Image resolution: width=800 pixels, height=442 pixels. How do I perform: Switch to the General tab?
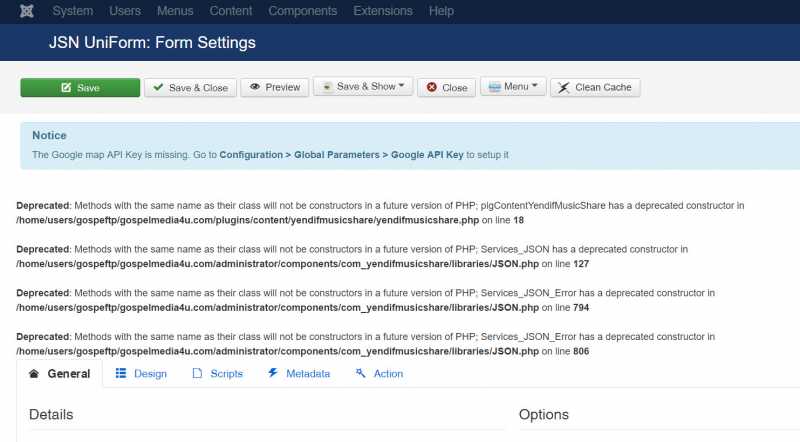click(60, 374)
